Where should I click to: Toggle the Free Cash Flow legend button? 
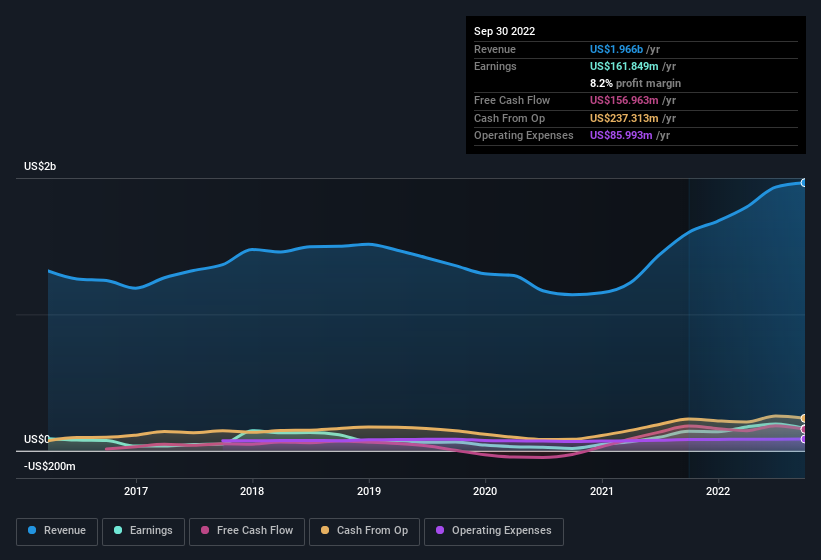[247, 531]
